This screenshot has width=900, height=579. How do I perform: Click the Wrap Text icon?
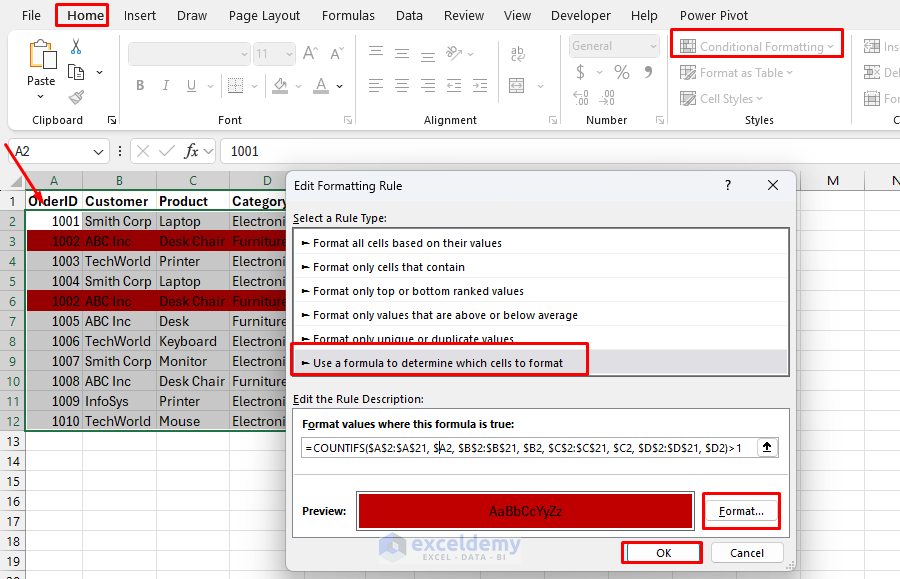[517, 53]
